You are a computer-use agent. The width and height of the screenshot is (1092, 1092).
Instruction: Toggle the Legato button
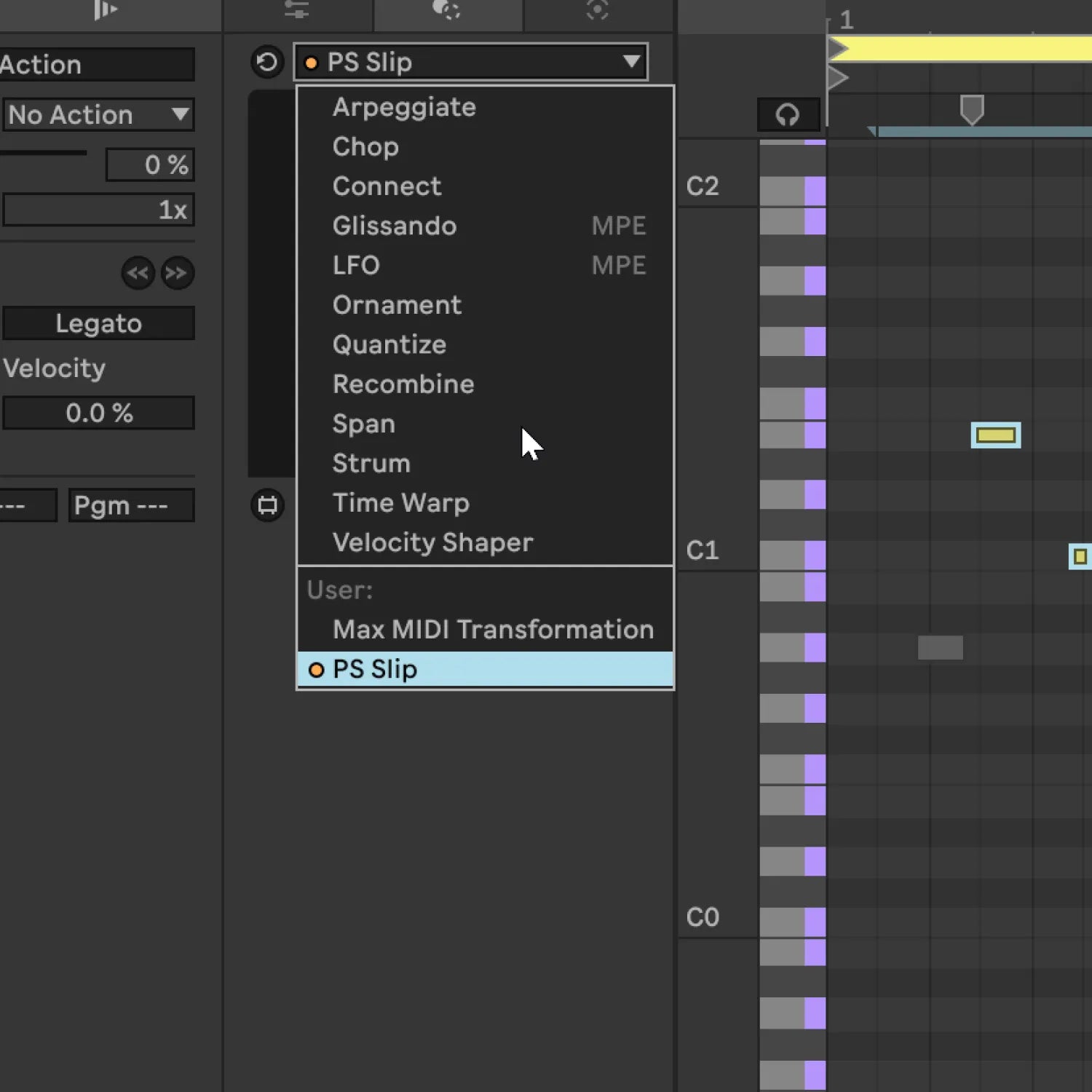[x=98, y=323]
